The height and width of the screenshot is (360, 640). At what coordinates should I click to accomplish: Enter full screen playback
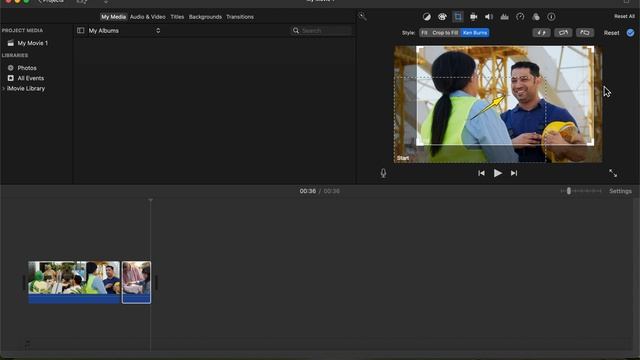pyautogui.click(x=613, y=173)
